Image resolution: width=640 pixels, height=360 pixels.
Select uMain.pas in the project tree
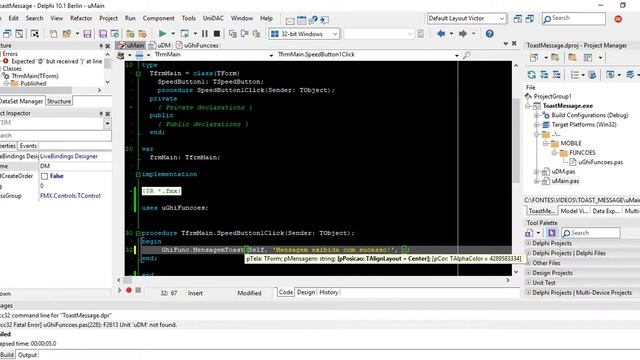[x=565, y=181]
